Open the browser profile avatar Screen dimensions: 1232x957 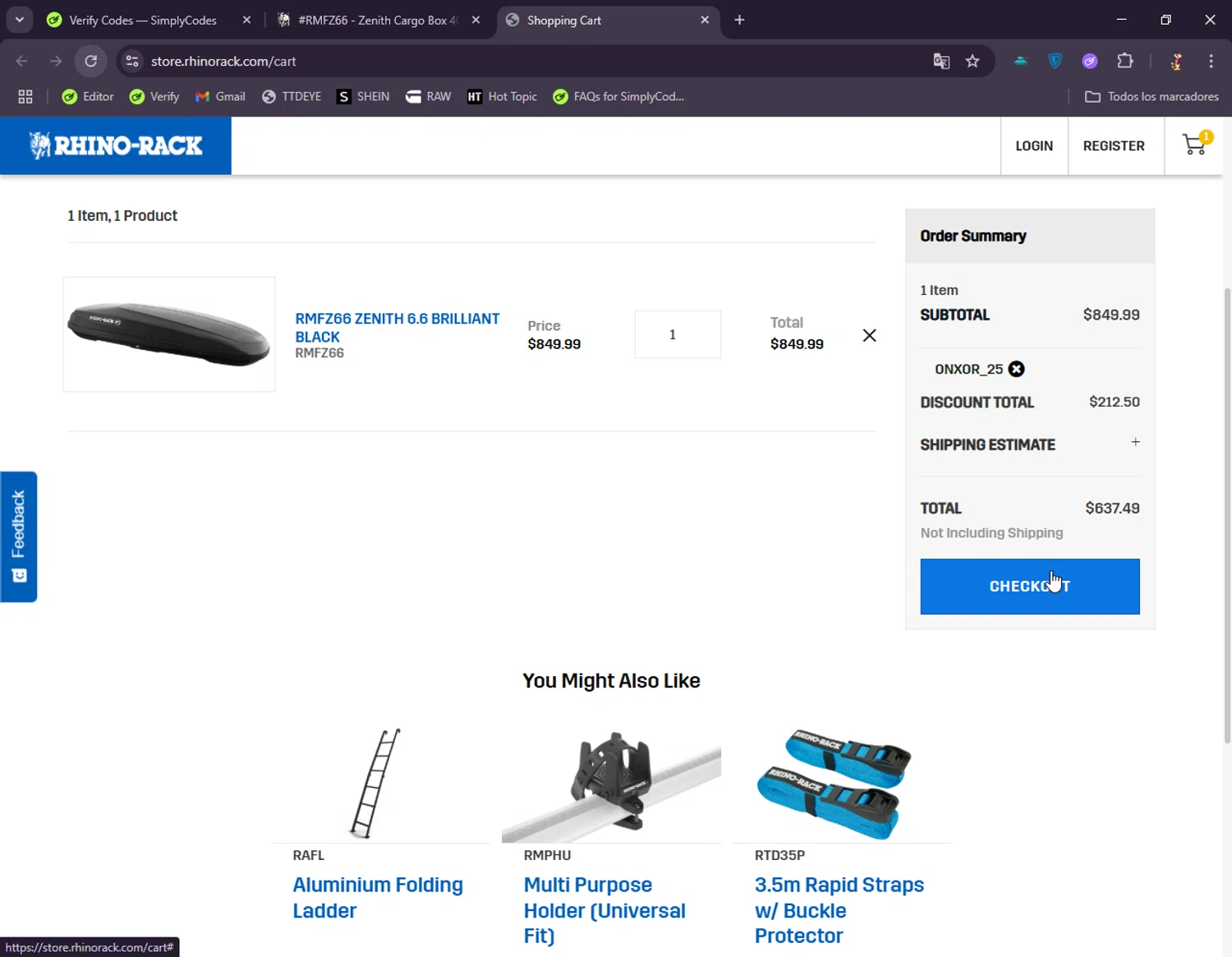pos(1176,61)
